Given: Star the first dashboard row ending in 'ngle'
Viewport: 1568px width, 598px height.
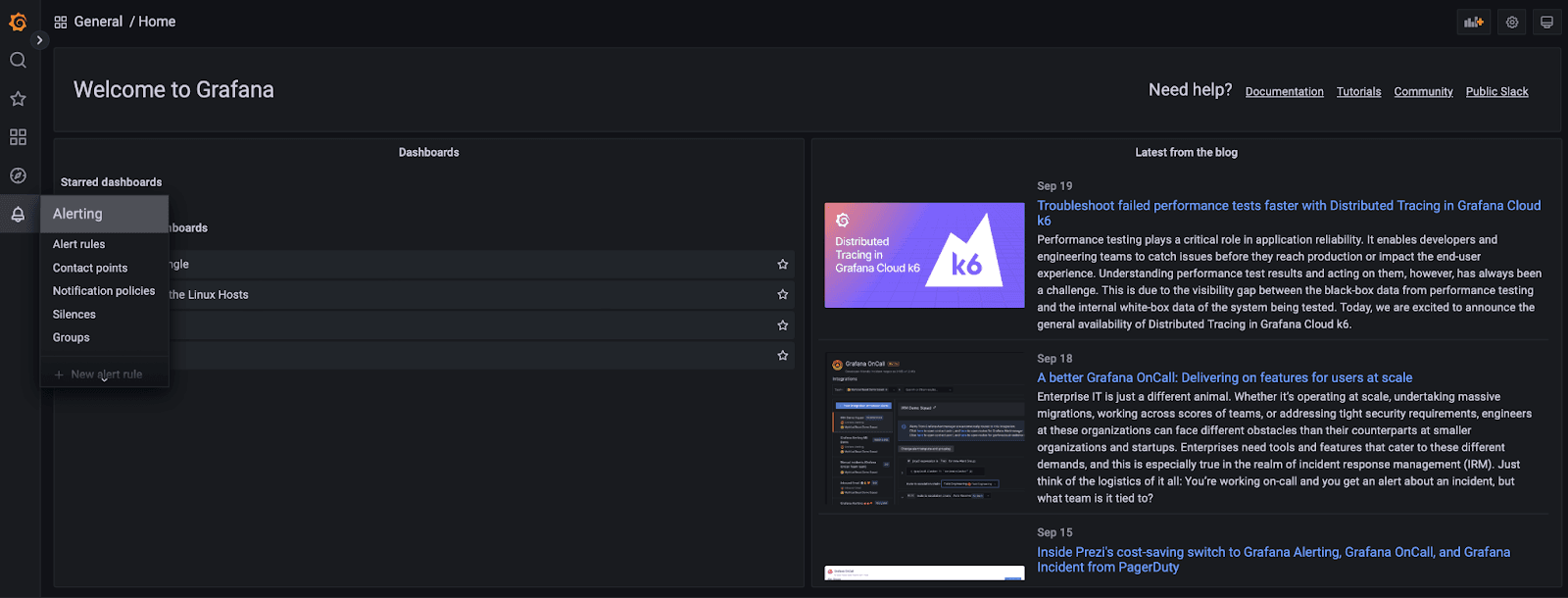Looking at the screenshot, I should tap(782, 264).
